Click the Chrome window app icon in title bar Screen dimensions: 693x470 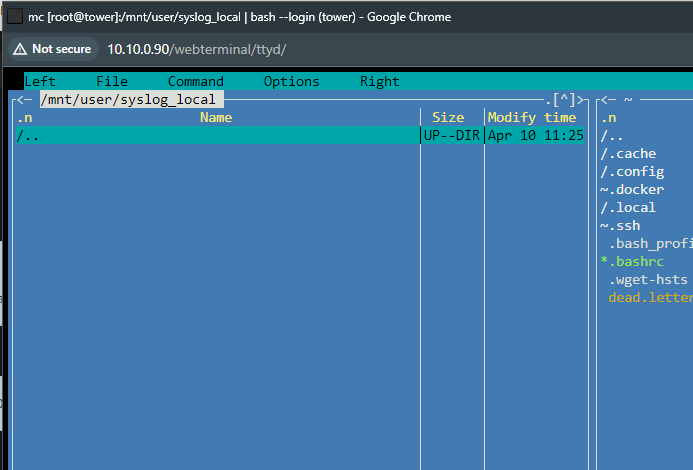[x=15, y=17]
